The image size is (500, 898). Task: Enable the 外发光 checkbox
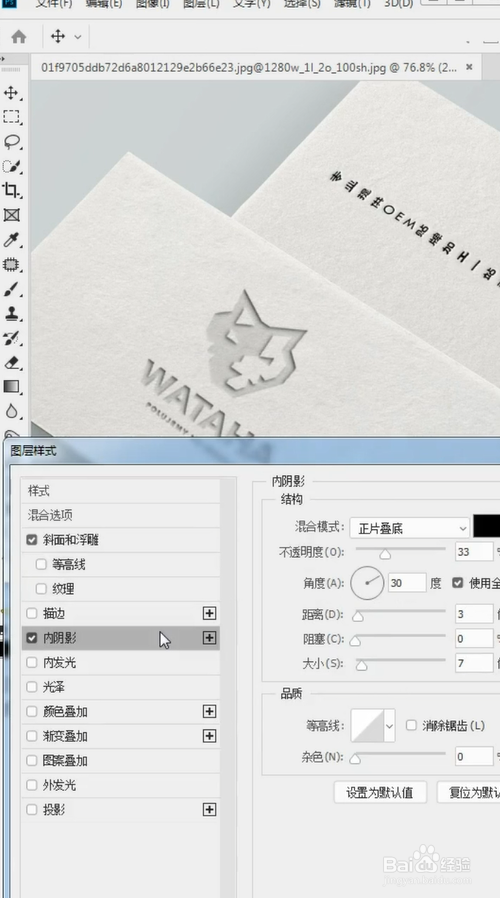[32, 785]
